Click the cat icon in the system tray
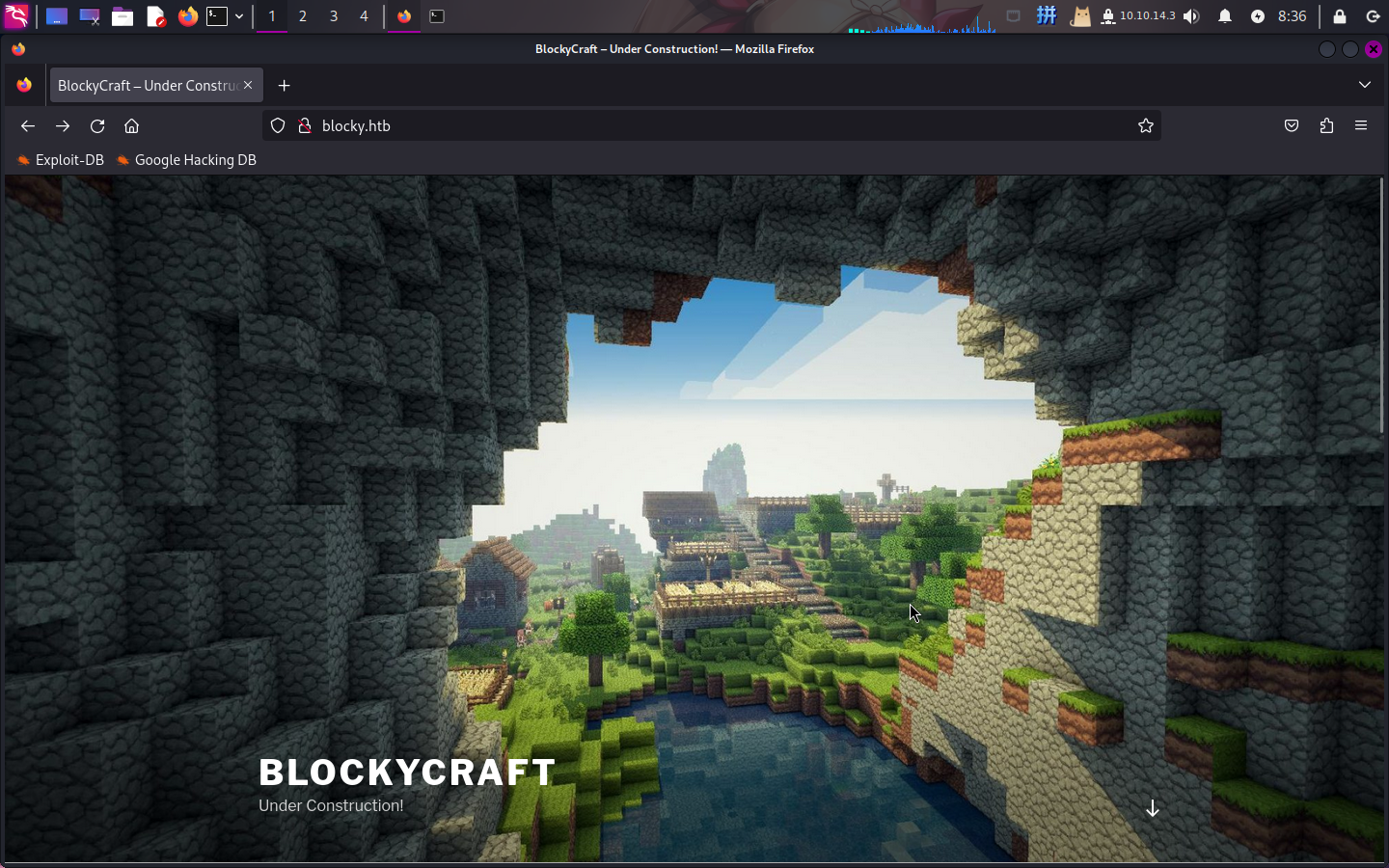The width and height of the screenshot is (1389, 868). pyautogui.click(x=1080, y=16)
